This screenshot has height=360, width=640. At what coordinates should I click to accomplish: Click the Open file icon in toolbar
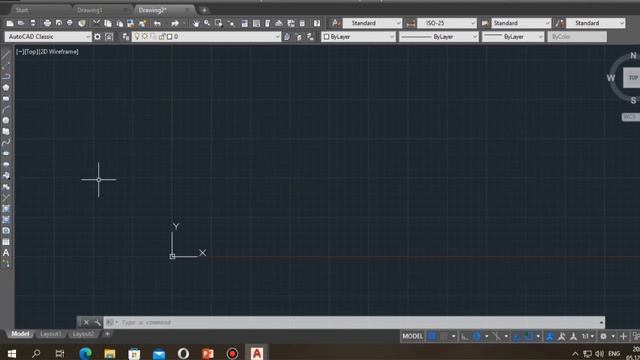click(21, 23)
